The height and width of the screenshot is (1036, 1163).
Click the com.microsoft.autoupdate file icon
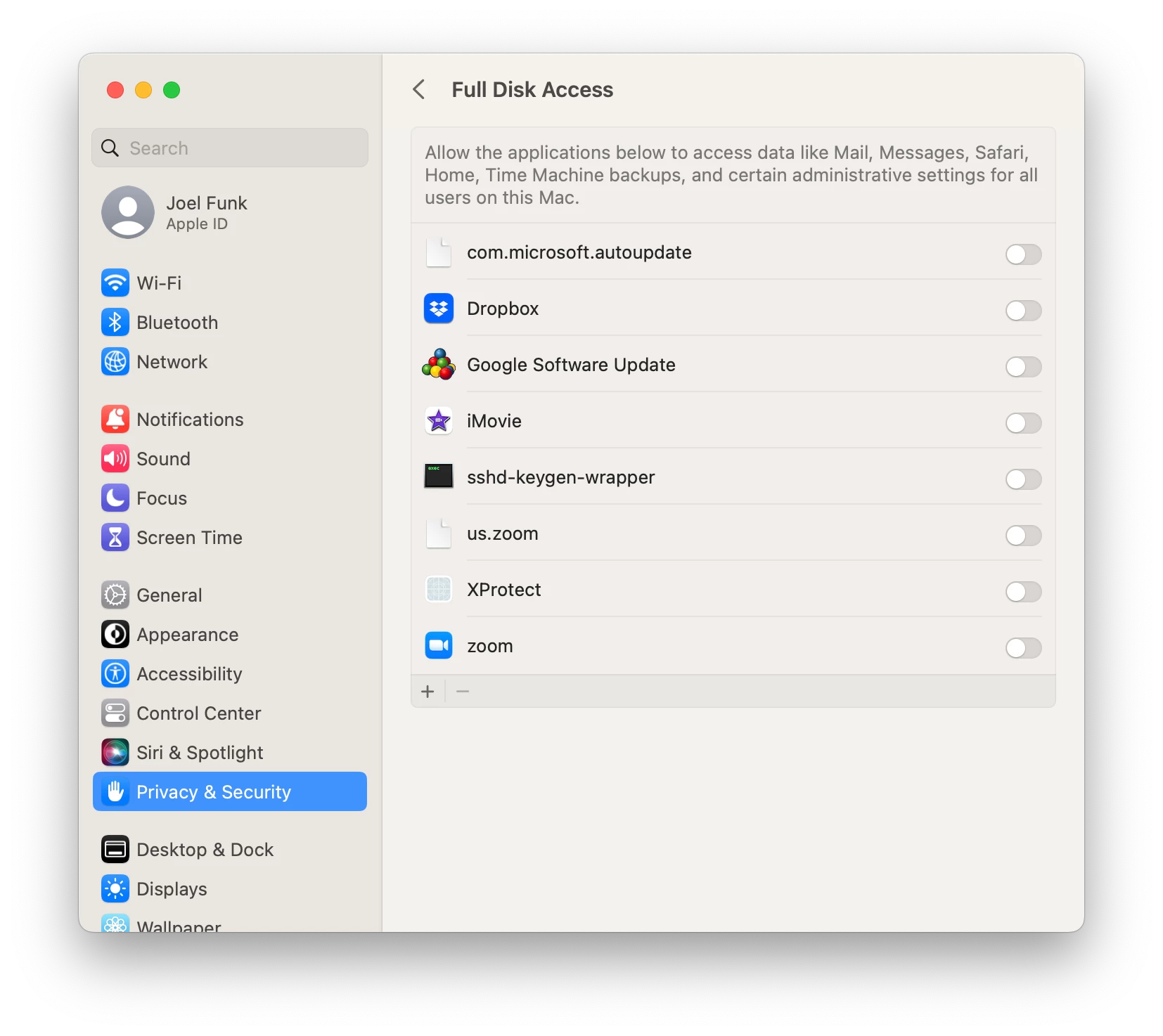(439, 252)
